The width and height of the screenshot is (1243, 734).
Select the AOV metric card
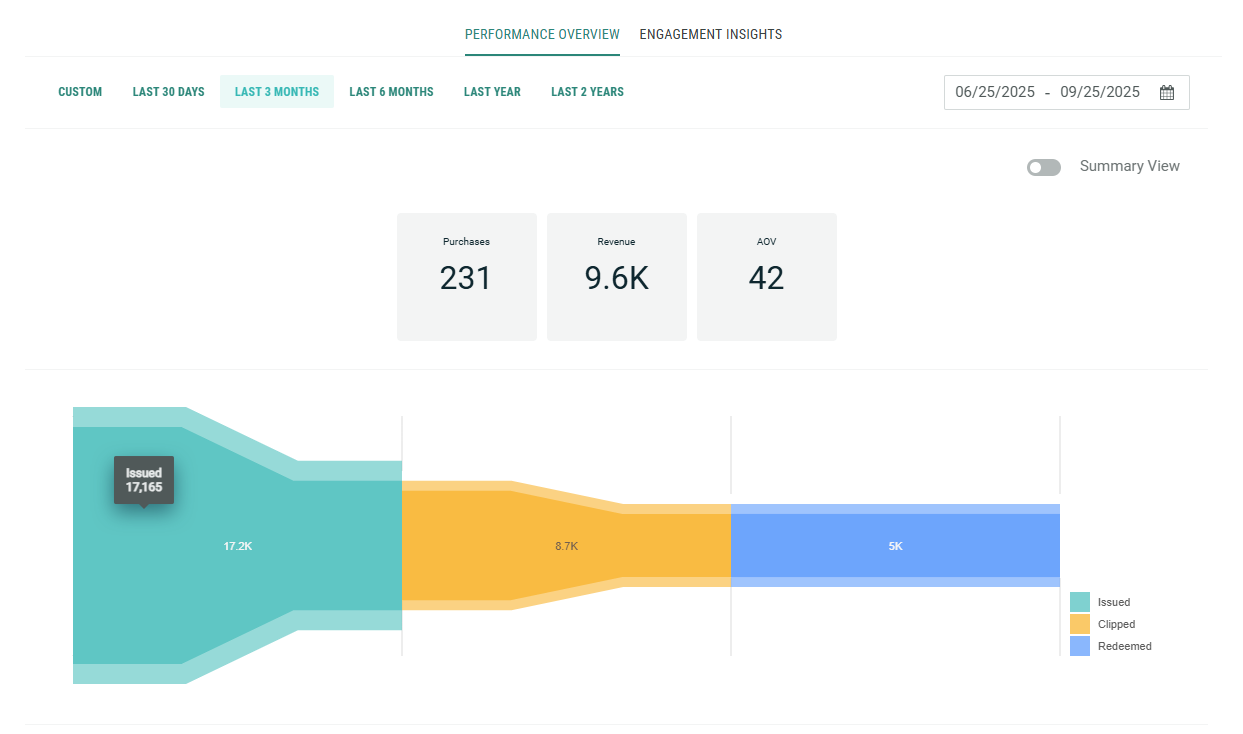point(766,277)
